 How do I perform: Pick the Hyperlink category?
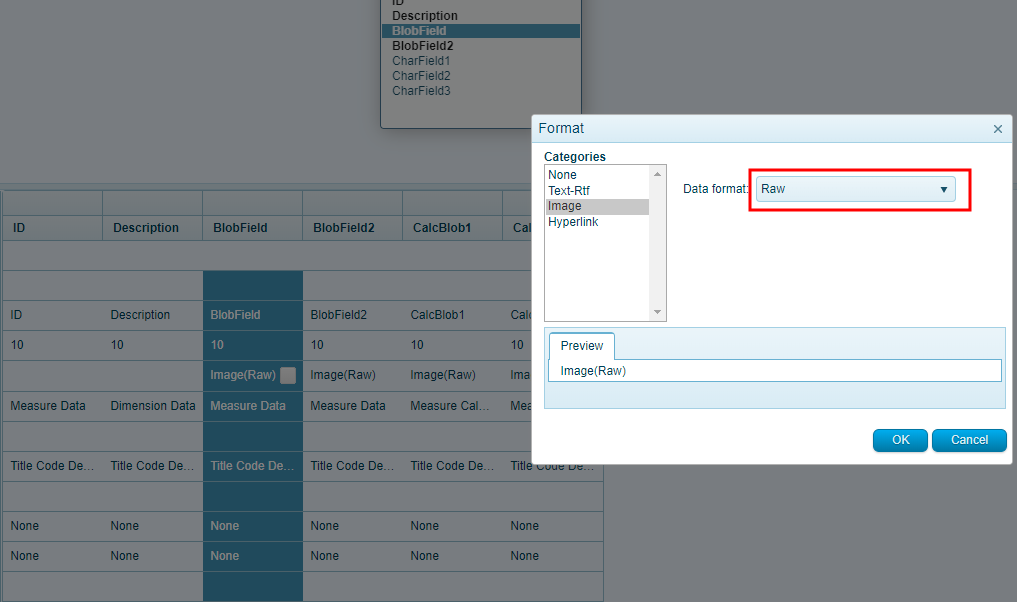coord(573,222)
